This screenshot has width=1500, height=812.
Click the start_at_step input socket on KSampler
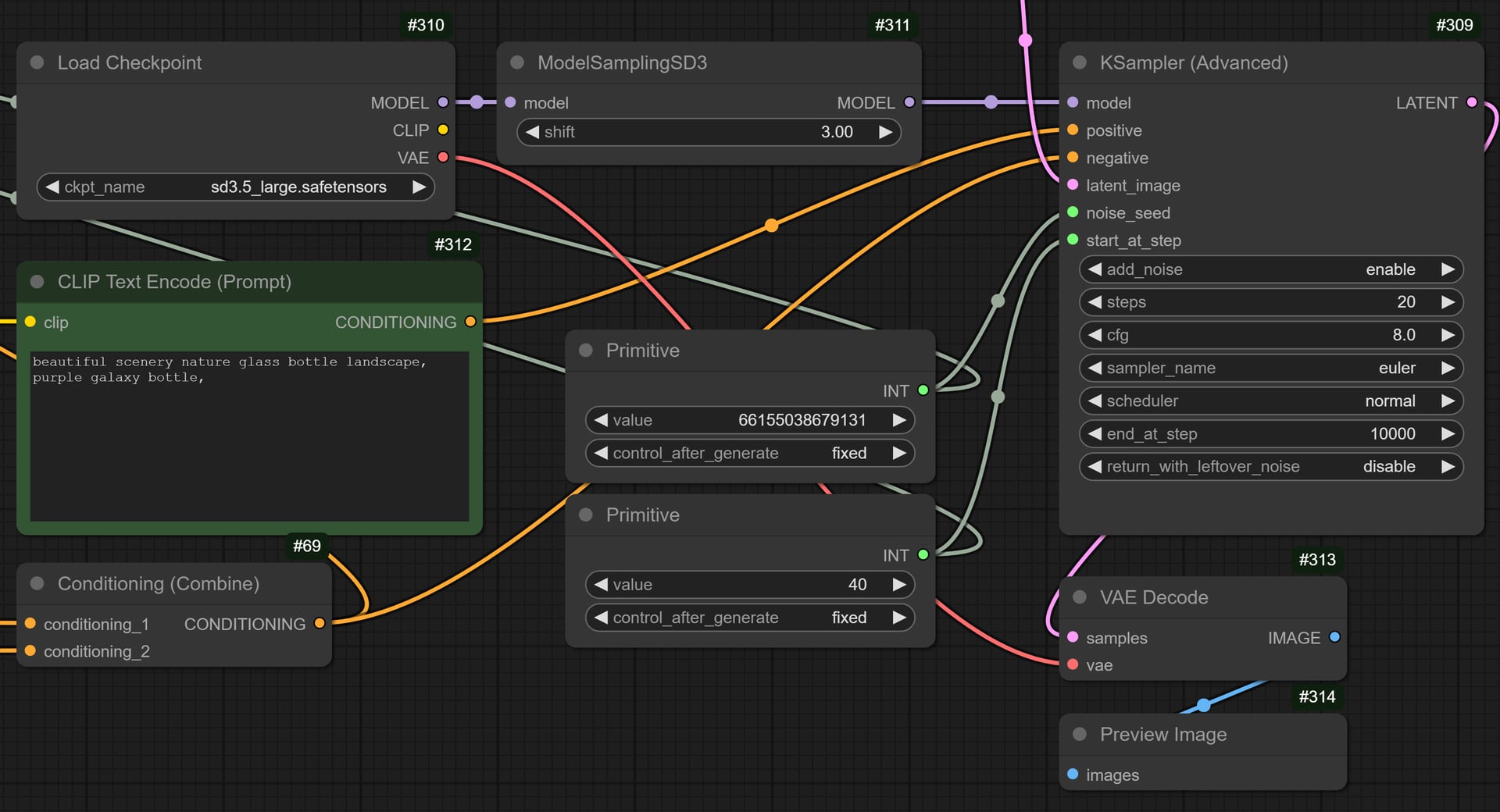(x=1073, y=240)
